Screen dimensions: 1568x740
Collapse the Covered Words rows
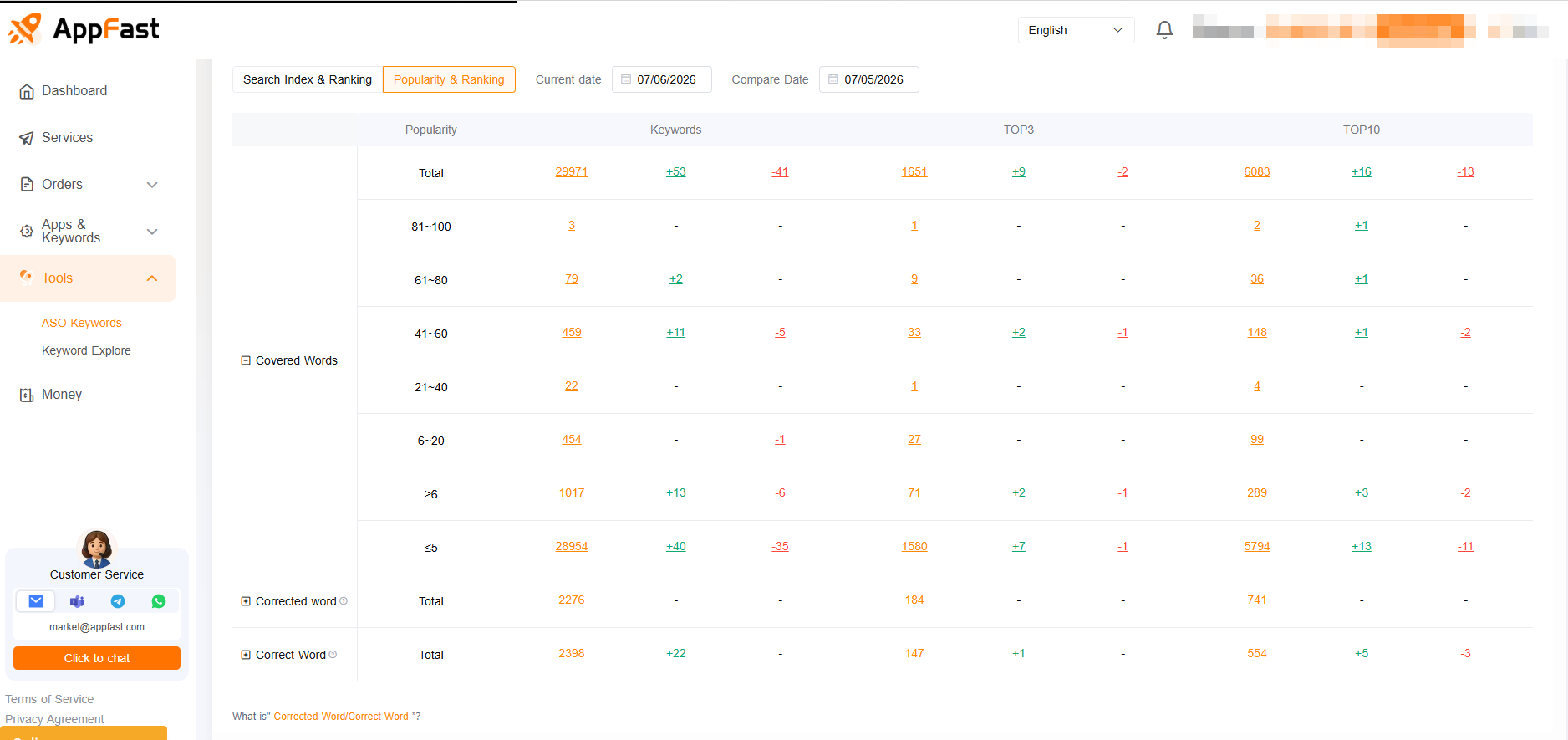(x=246, y=360)
